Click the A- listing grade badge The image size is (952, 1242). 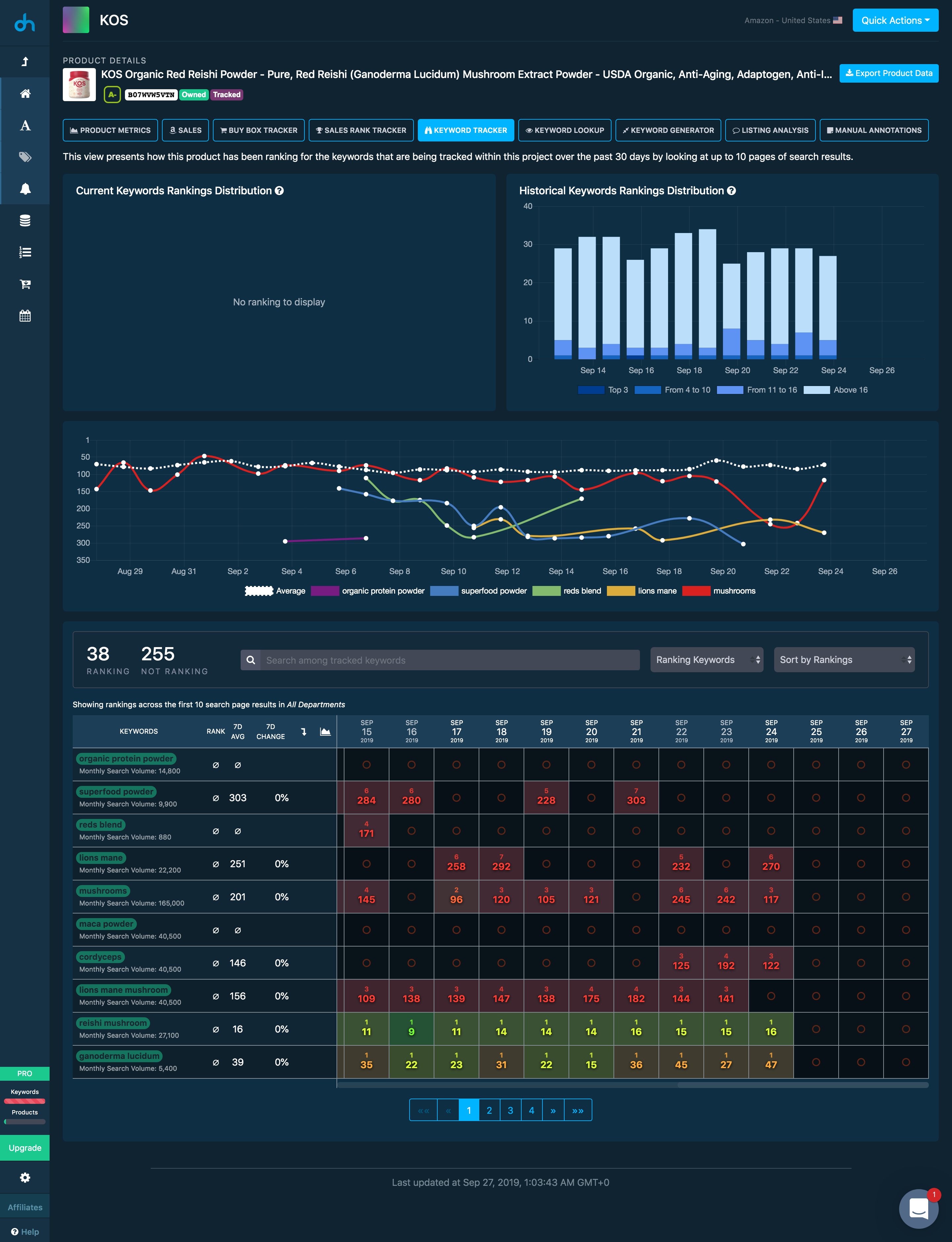tap(112, 95)
